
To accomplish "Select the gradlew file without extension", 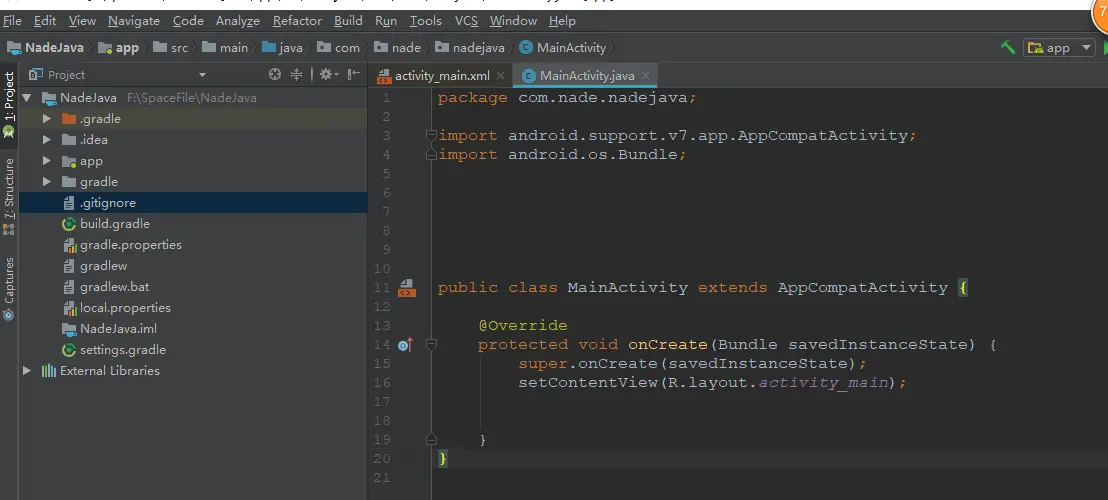I will tap(193, 266).
